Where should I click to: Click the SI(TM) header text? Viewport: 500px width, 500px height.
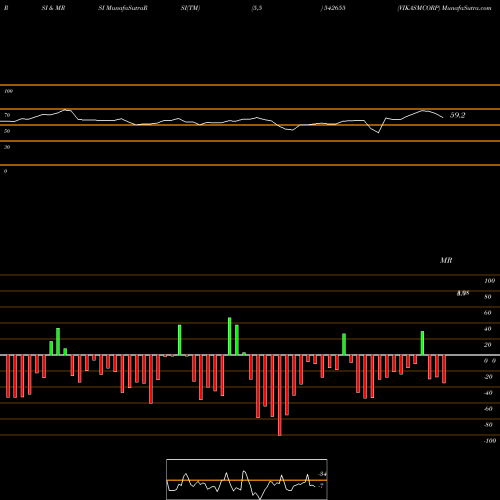coord(190,8)
